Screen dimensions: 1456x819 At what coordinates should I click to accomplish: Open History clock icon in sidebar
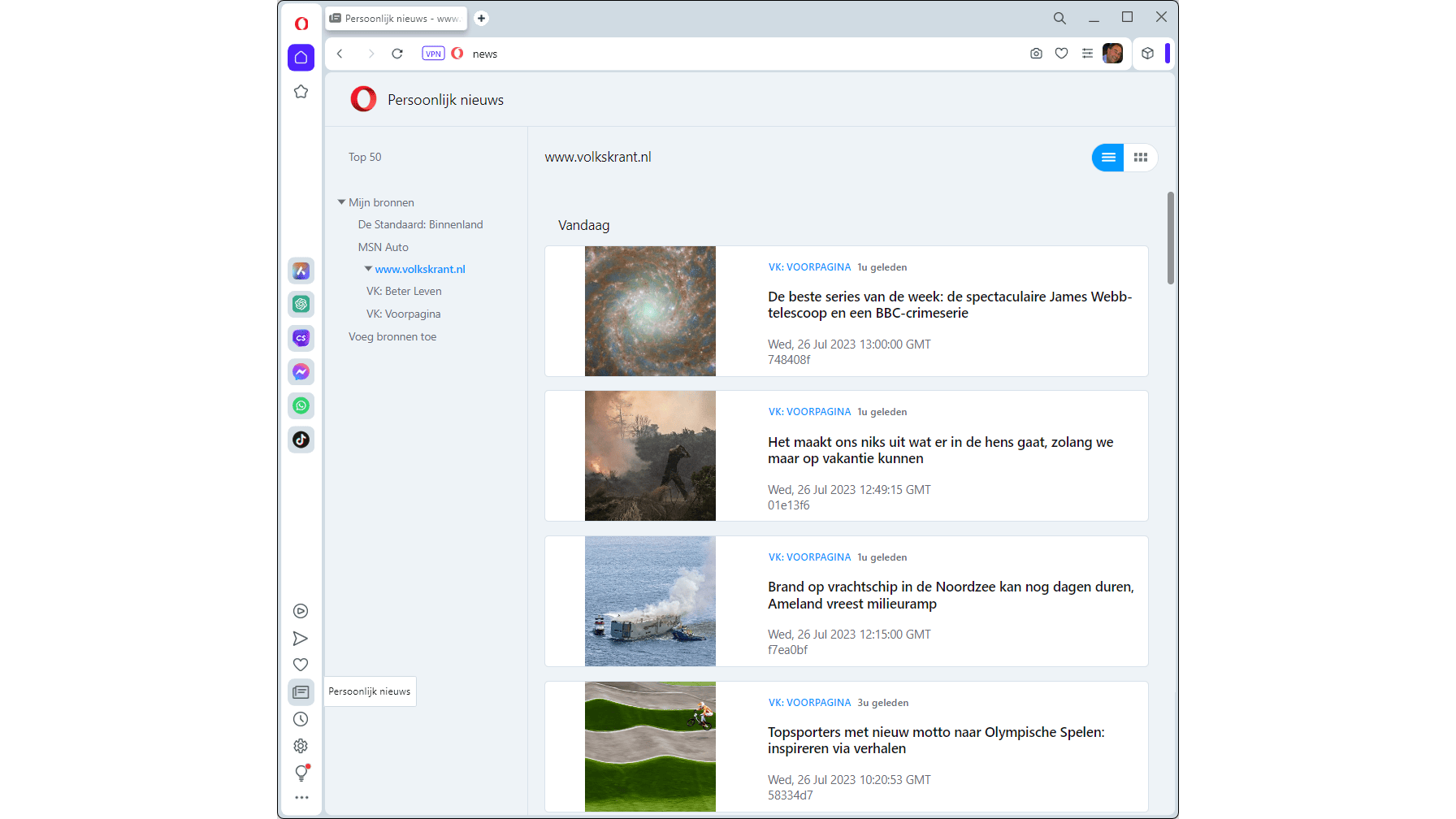(301, 719)
